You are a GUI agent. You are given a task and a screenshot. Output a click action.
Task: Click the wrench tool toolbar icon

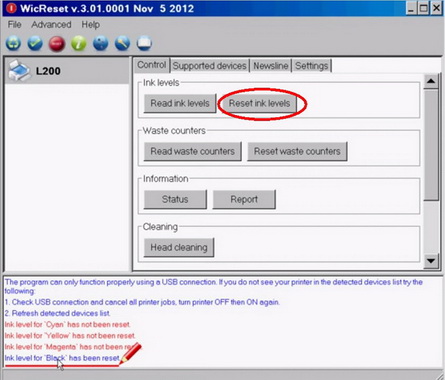(x=122, y=44)
